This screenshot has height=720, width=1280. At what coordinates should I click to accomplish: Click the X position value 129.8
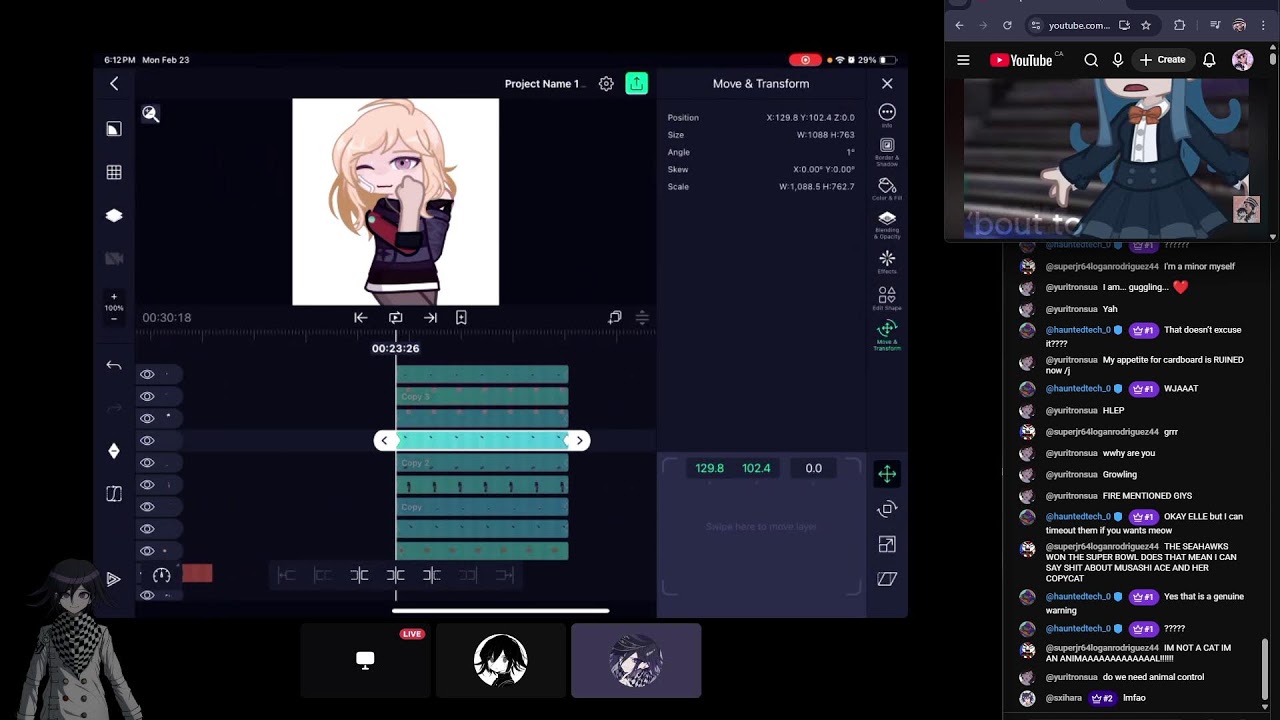tap(710, 468)
